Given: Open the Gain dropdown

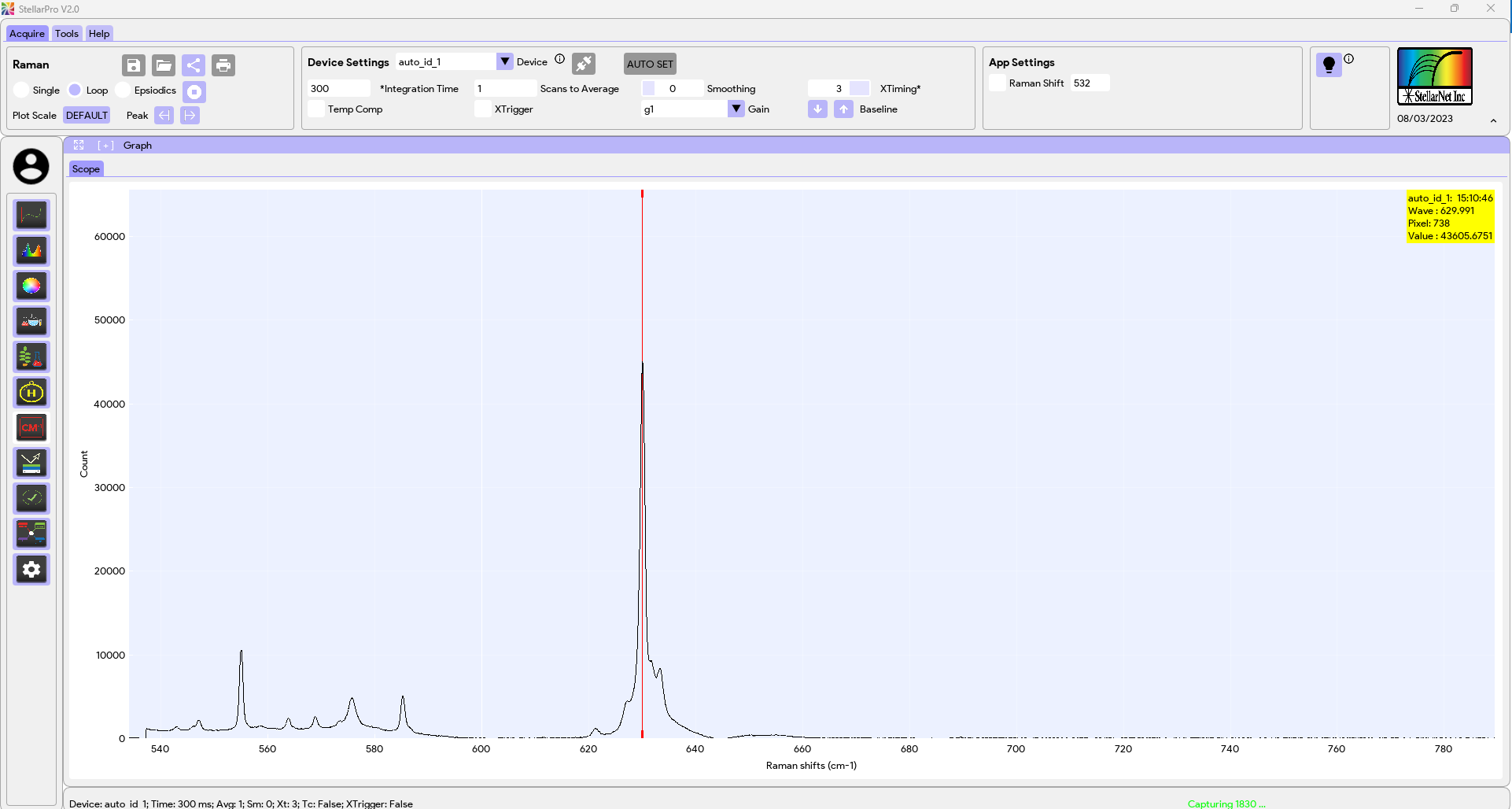Looking at the screenshot, I should [736, 109].
